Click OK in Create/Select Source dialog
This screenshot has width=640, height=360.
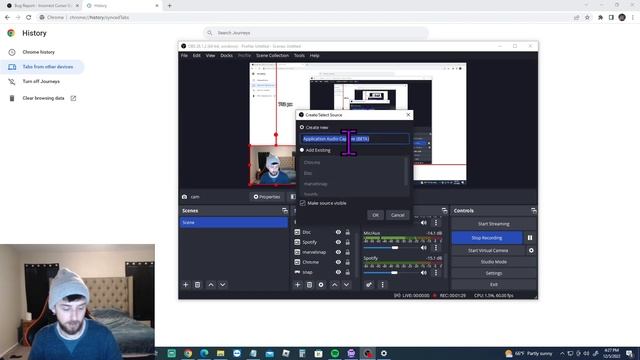click(x=375, y=215)
